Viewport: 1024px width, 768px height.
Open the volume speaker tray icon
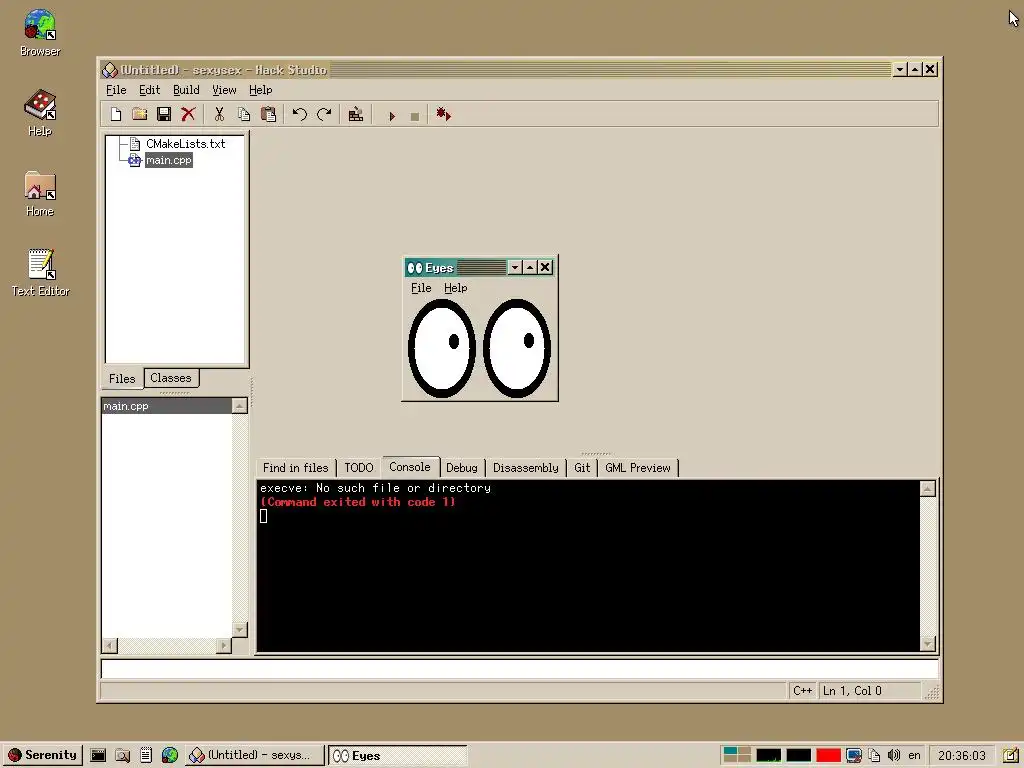pyautogui.click(x=893, y=756)
